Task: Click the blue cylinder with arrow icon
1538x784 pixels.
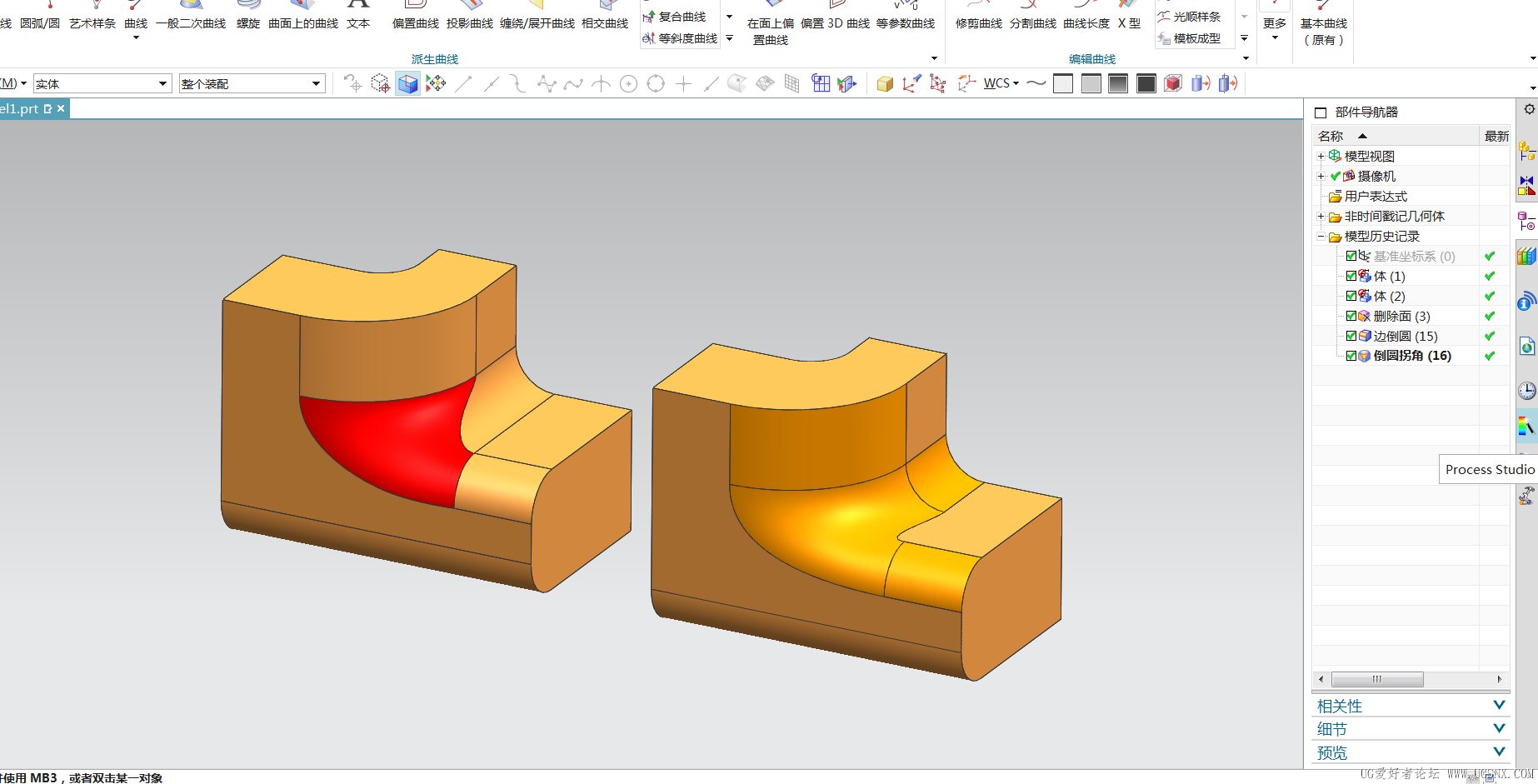Action: coord(1201,83)
